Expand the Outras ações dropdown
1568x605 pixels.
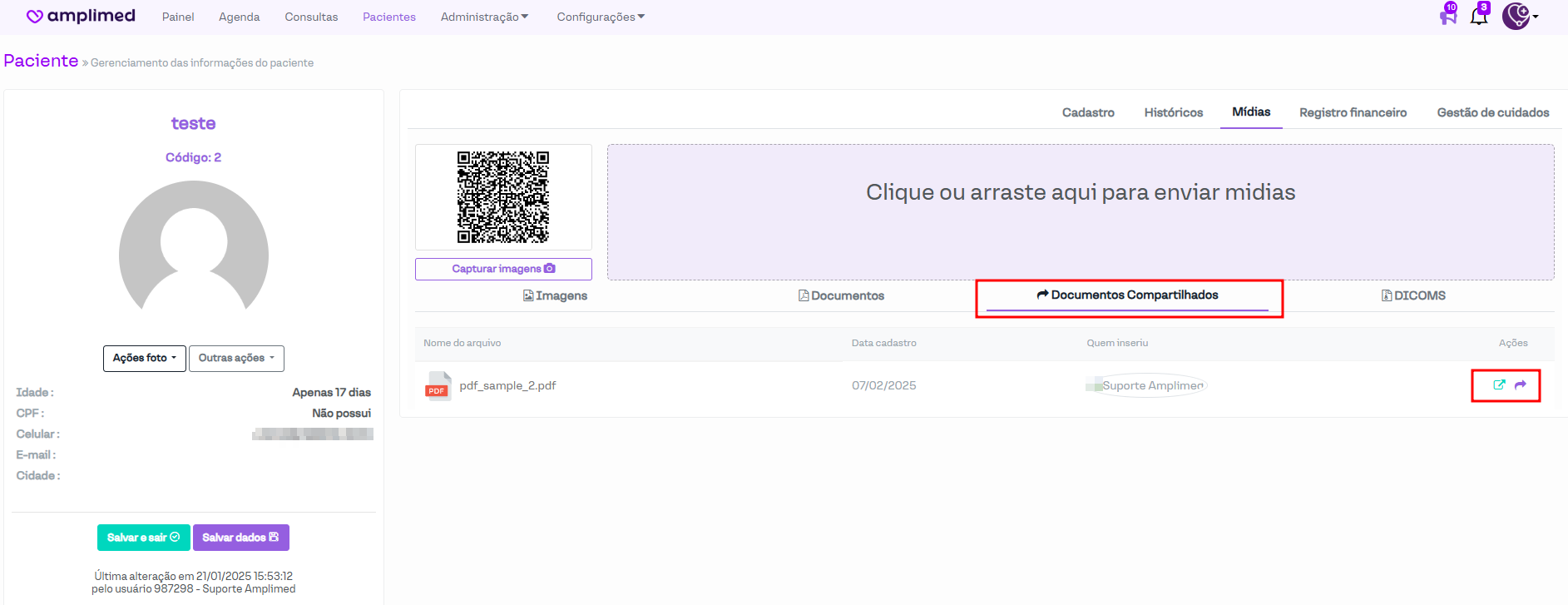236,358
